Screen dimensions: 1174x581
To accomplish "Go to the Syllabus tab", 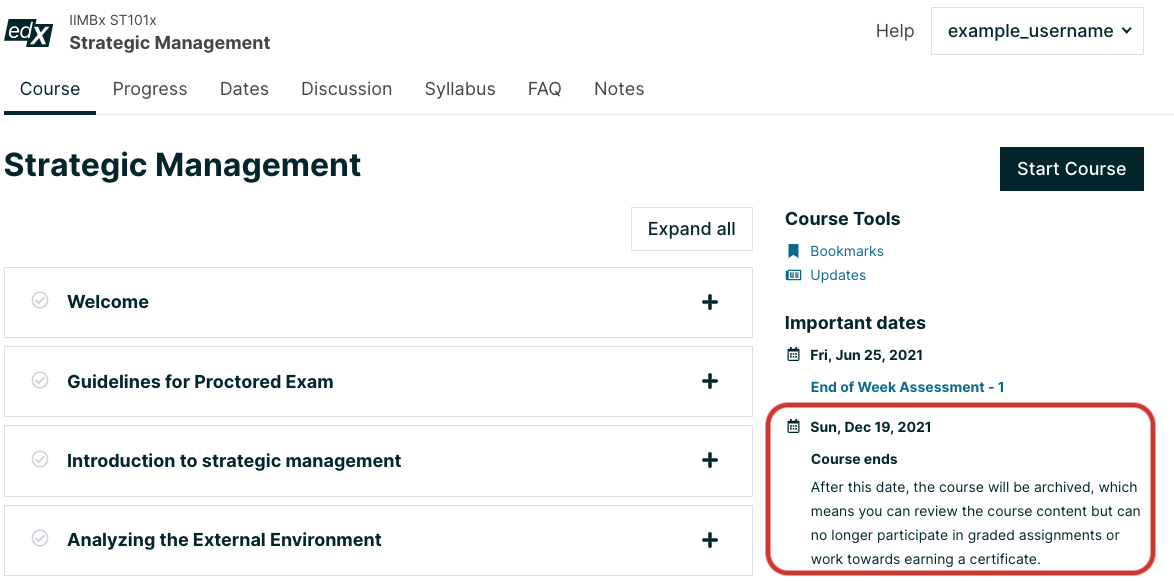I will click(x=460, y=89).
